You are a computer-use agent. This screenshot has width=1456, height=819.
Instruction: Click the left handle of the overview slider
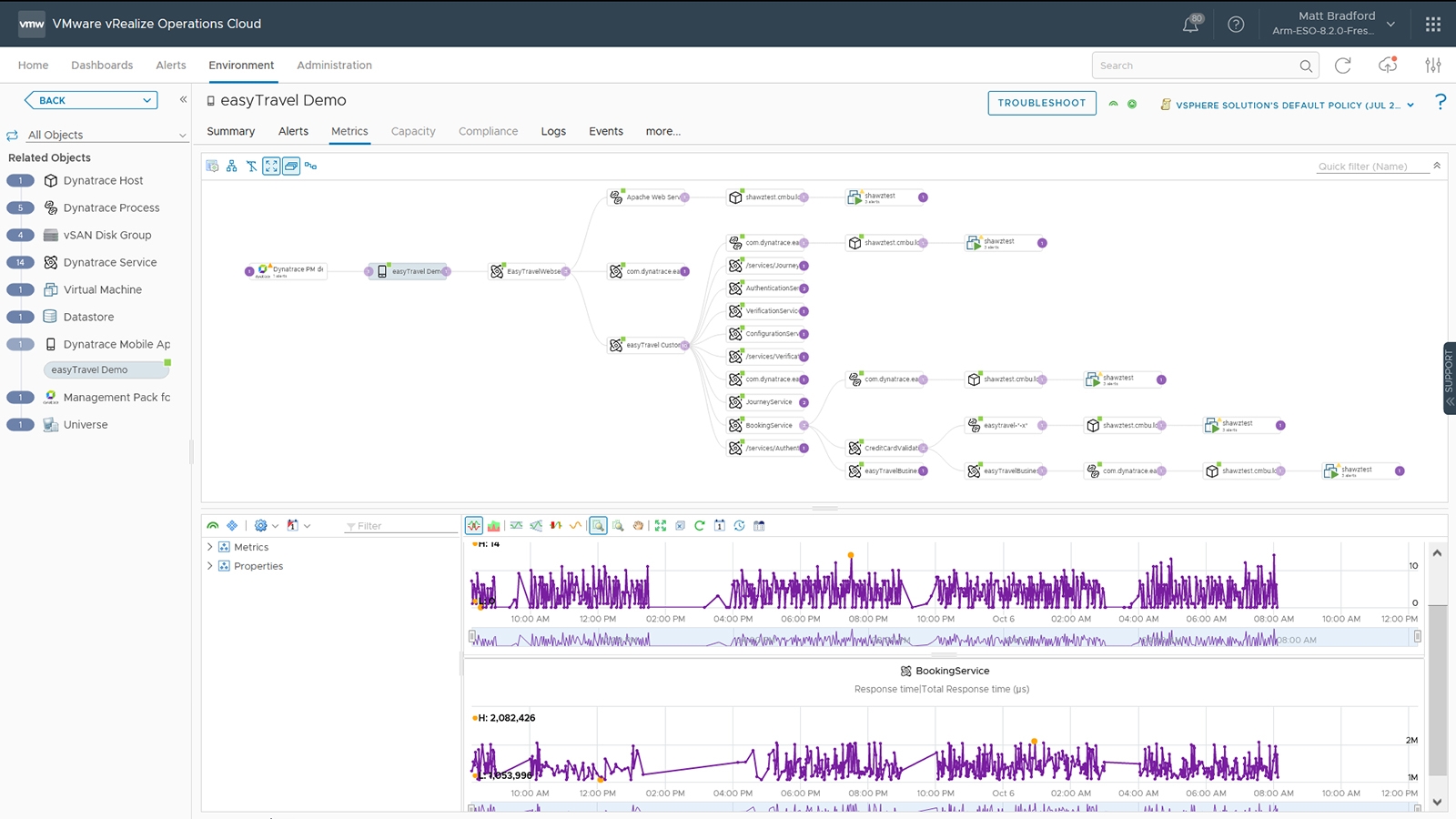coord(471,637)
